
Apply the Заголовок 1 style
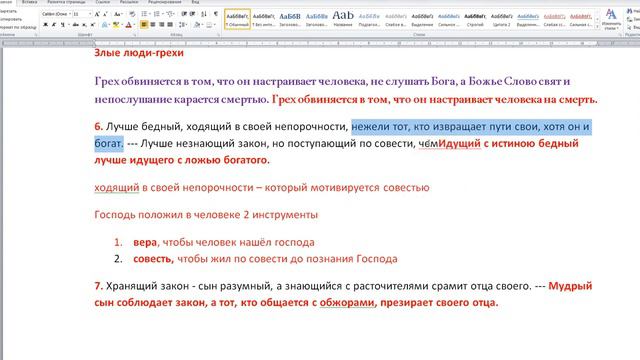[290, 19]
